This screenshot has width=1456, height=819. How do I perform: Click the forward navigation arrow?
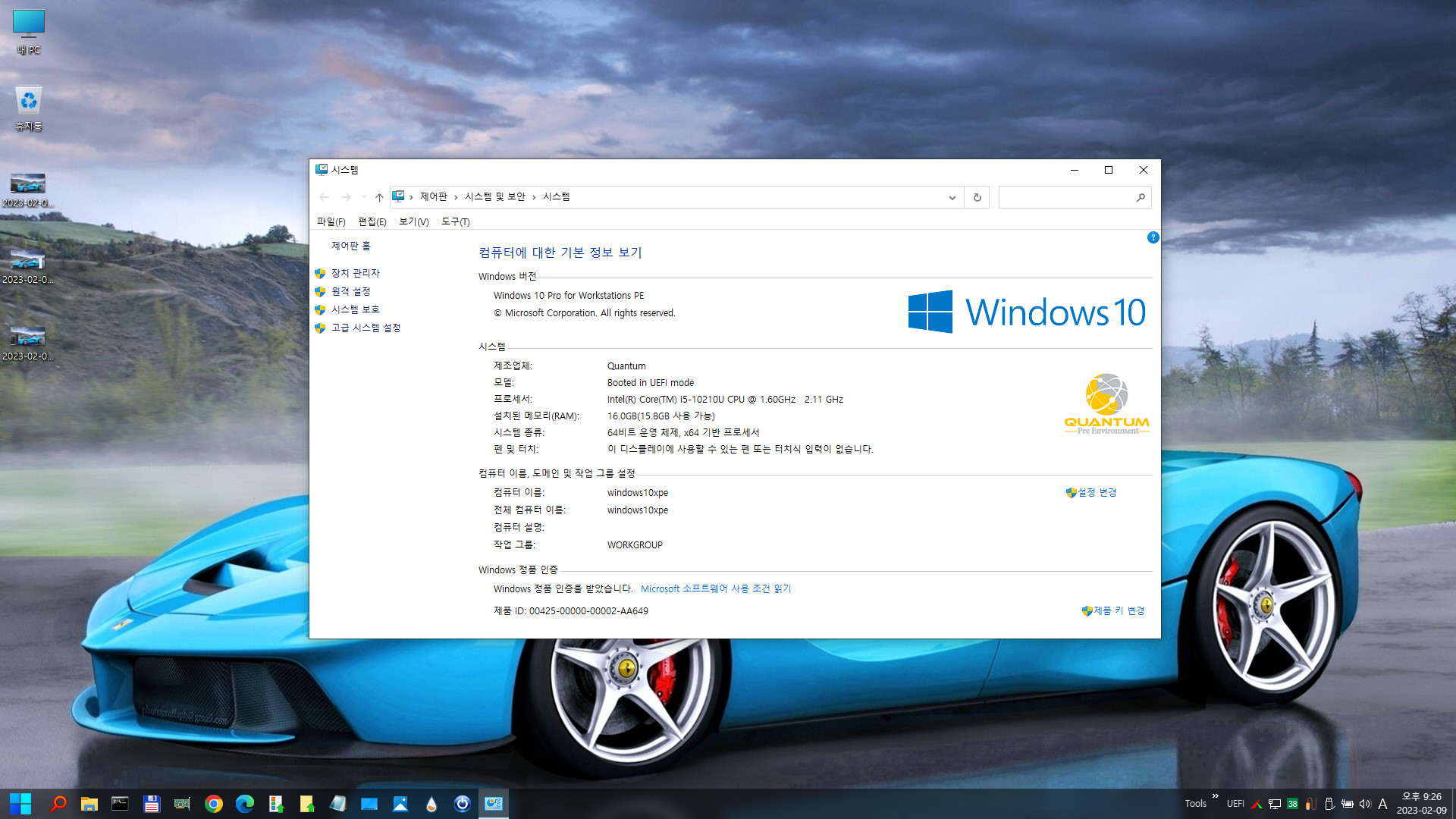pyautogui.click(x=346, y=197)
